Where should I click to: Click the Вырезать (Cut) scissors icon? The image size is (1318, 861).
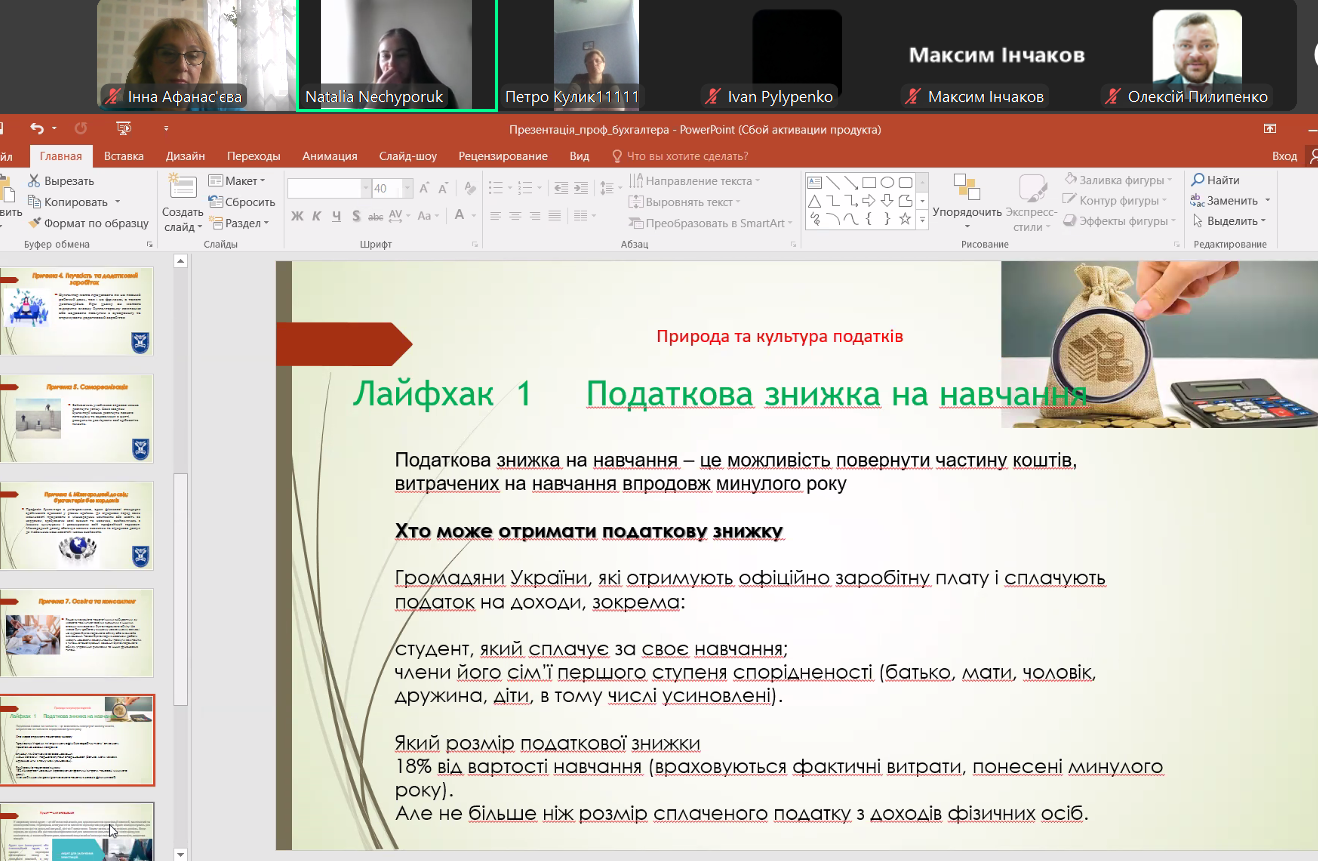click(x=34, y=181)
